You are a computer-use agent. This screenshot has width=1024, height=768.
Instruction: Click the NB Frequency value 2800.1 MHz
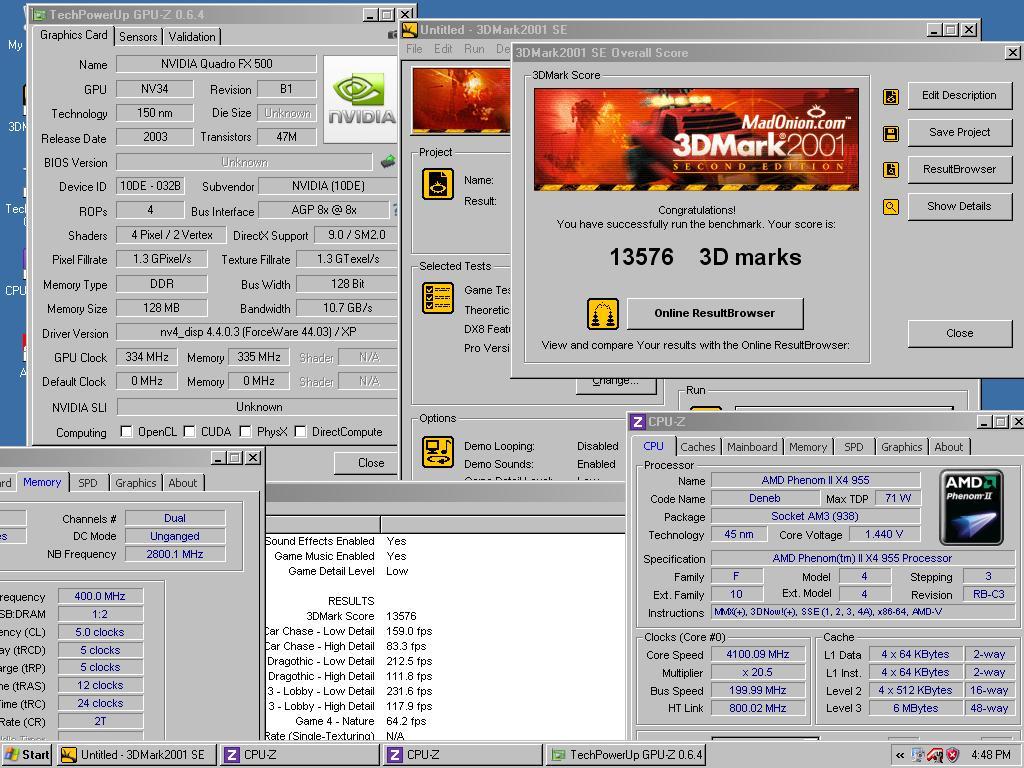[174, 554]
